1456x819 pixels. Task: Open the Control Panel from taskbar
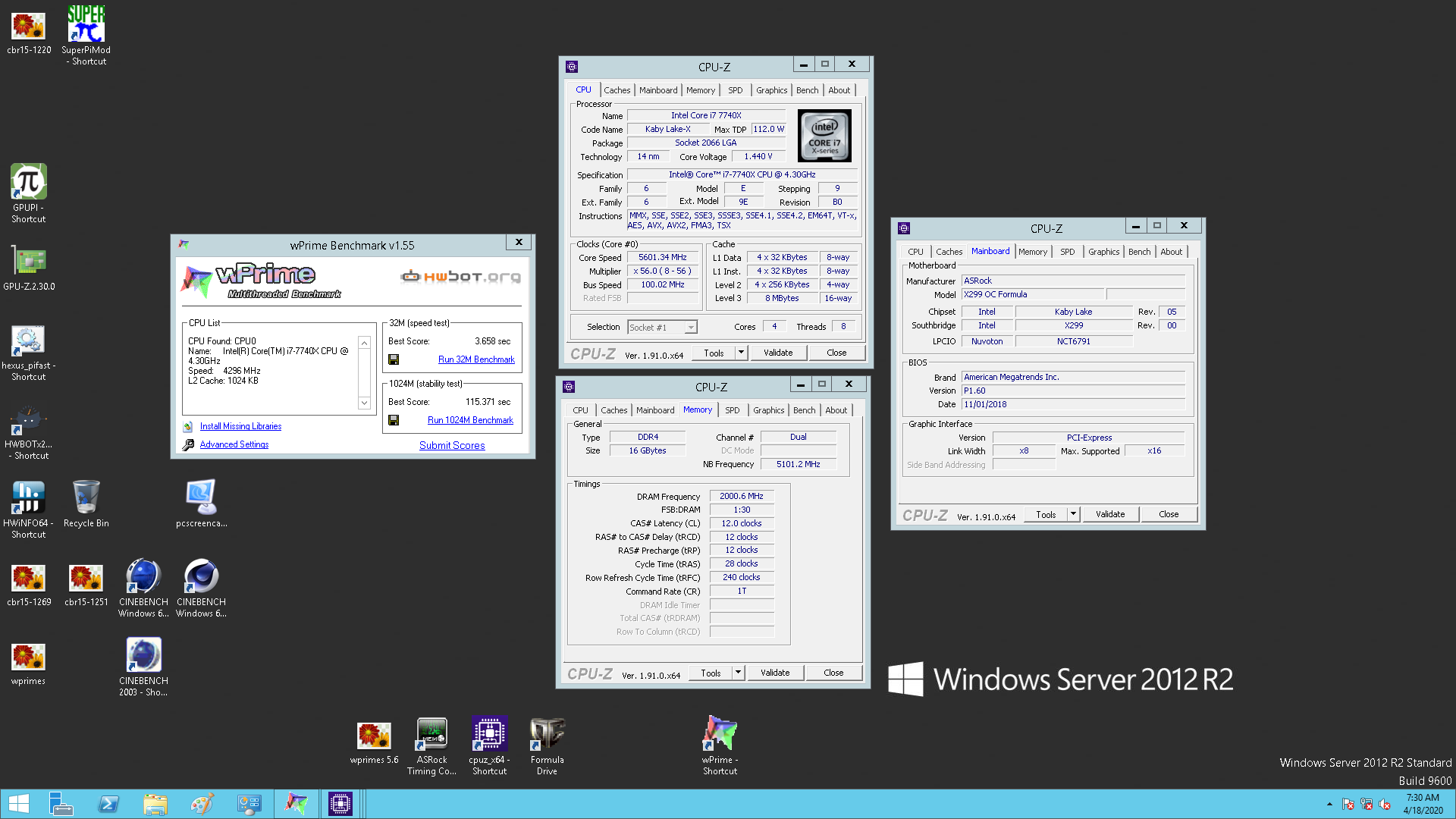click(249, 804)
